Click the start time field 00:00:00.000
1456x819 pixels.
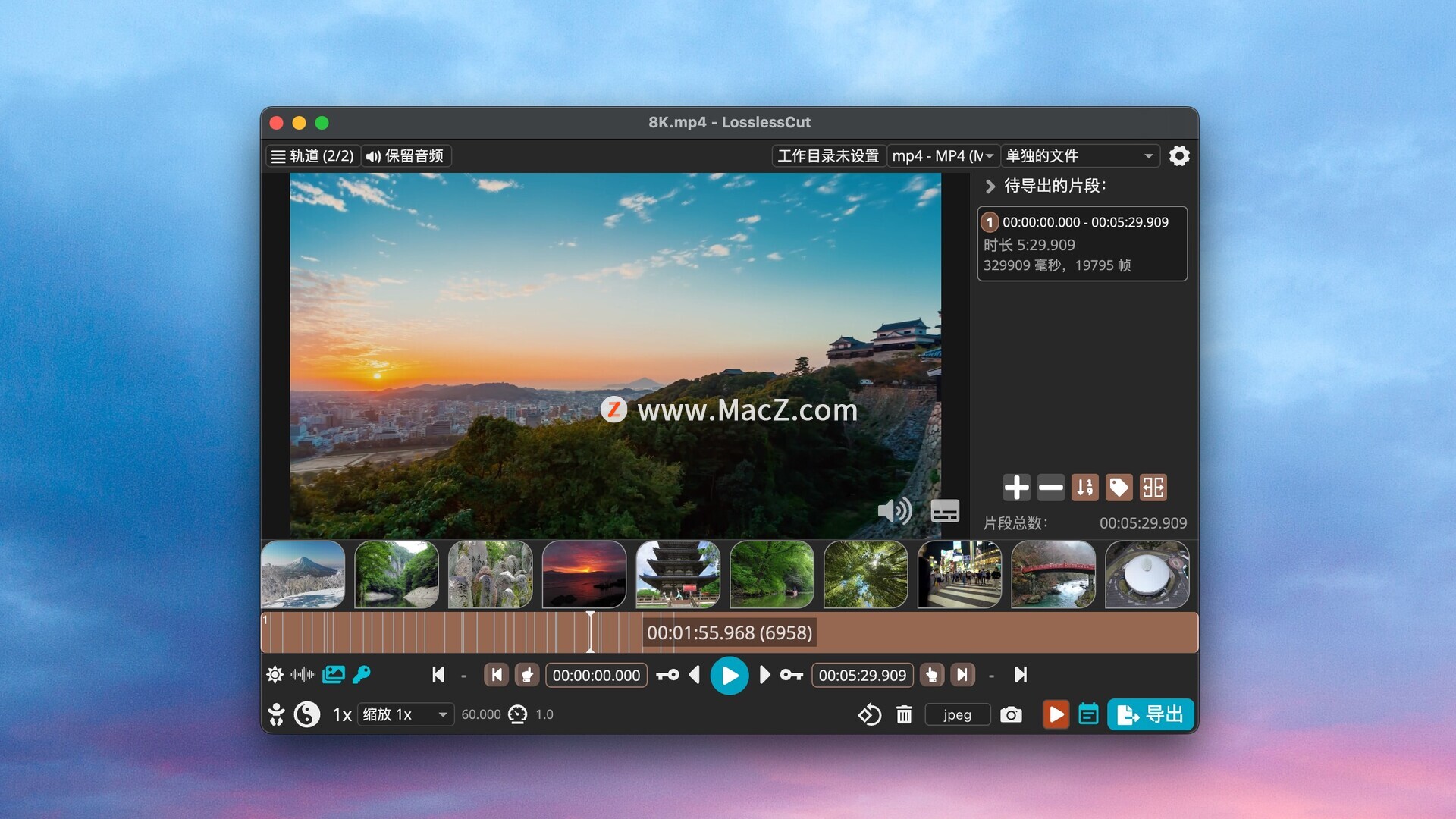[x=596, y=675]
